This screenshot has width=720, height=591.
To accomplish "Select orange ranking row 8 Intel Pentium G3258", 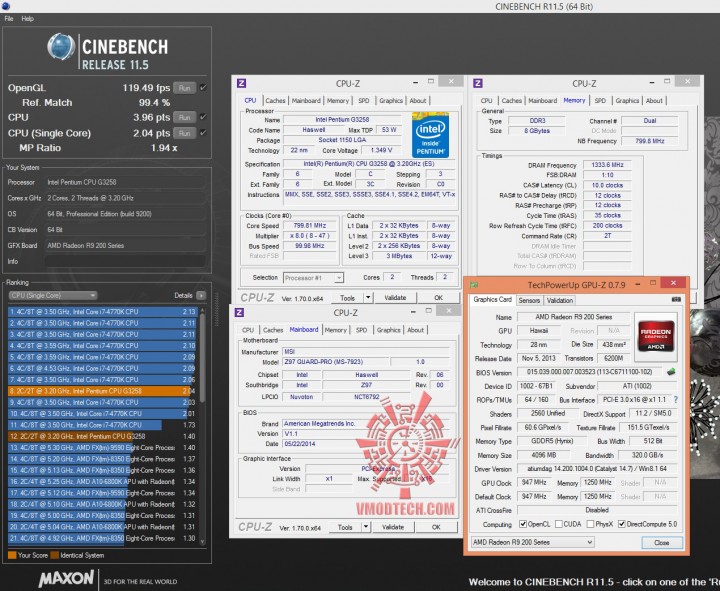I will pyautogui.click(x=102, y=391).
